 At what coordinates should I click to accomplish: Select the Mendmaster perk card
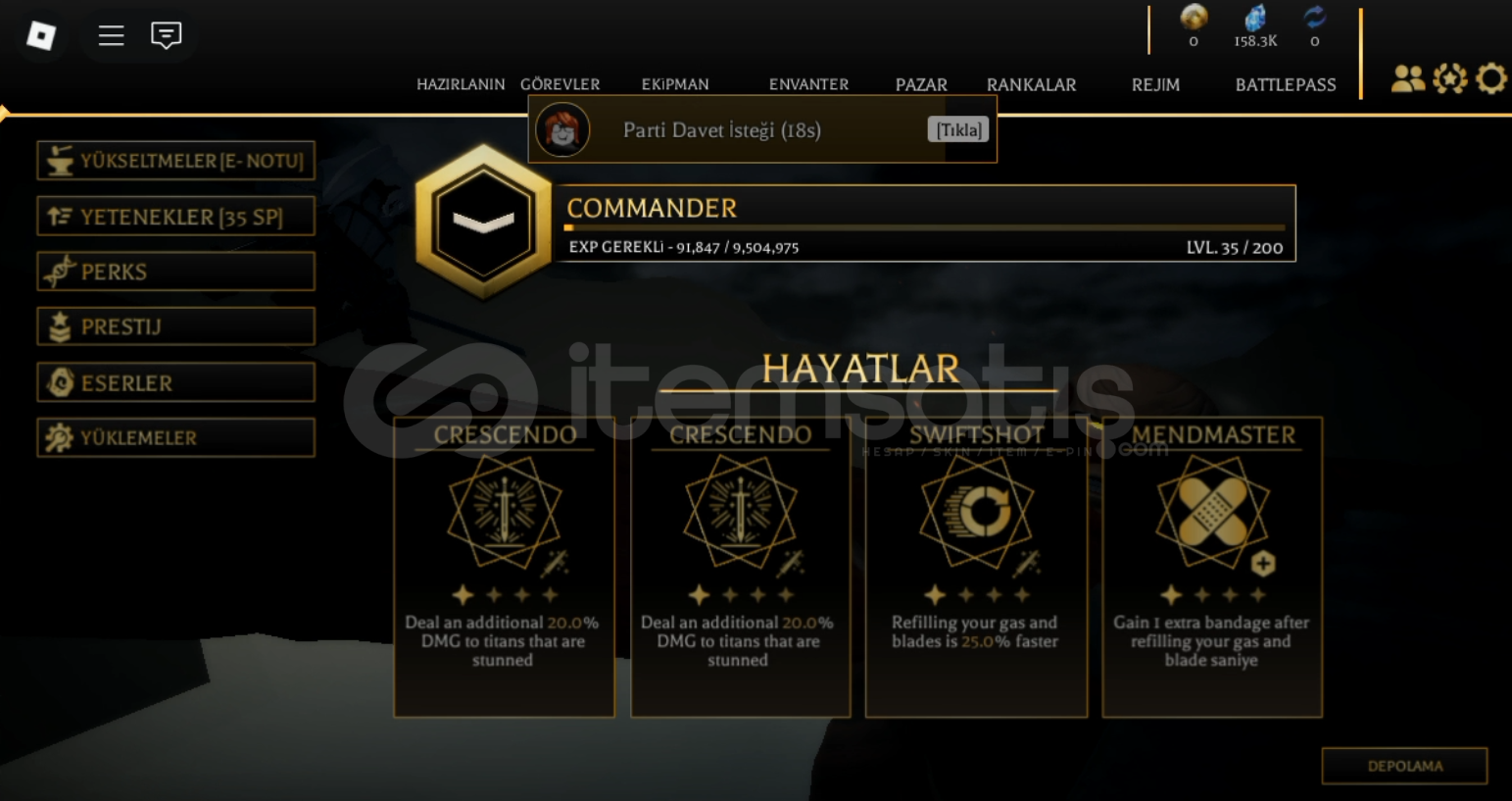tap(1212, 567)
